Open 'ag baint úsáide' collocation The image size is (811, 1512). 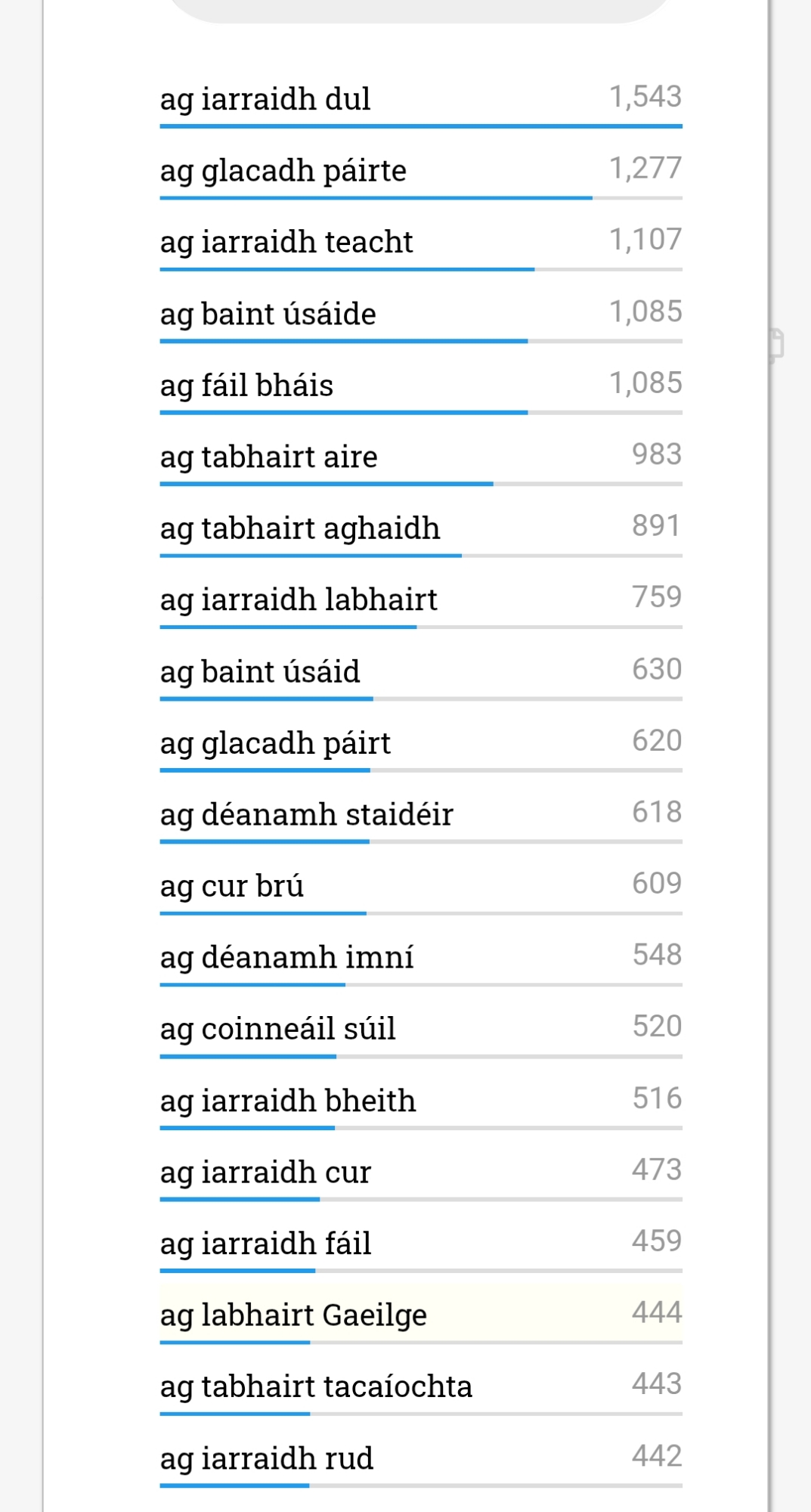pyautogui.click(x=268, y=314)
